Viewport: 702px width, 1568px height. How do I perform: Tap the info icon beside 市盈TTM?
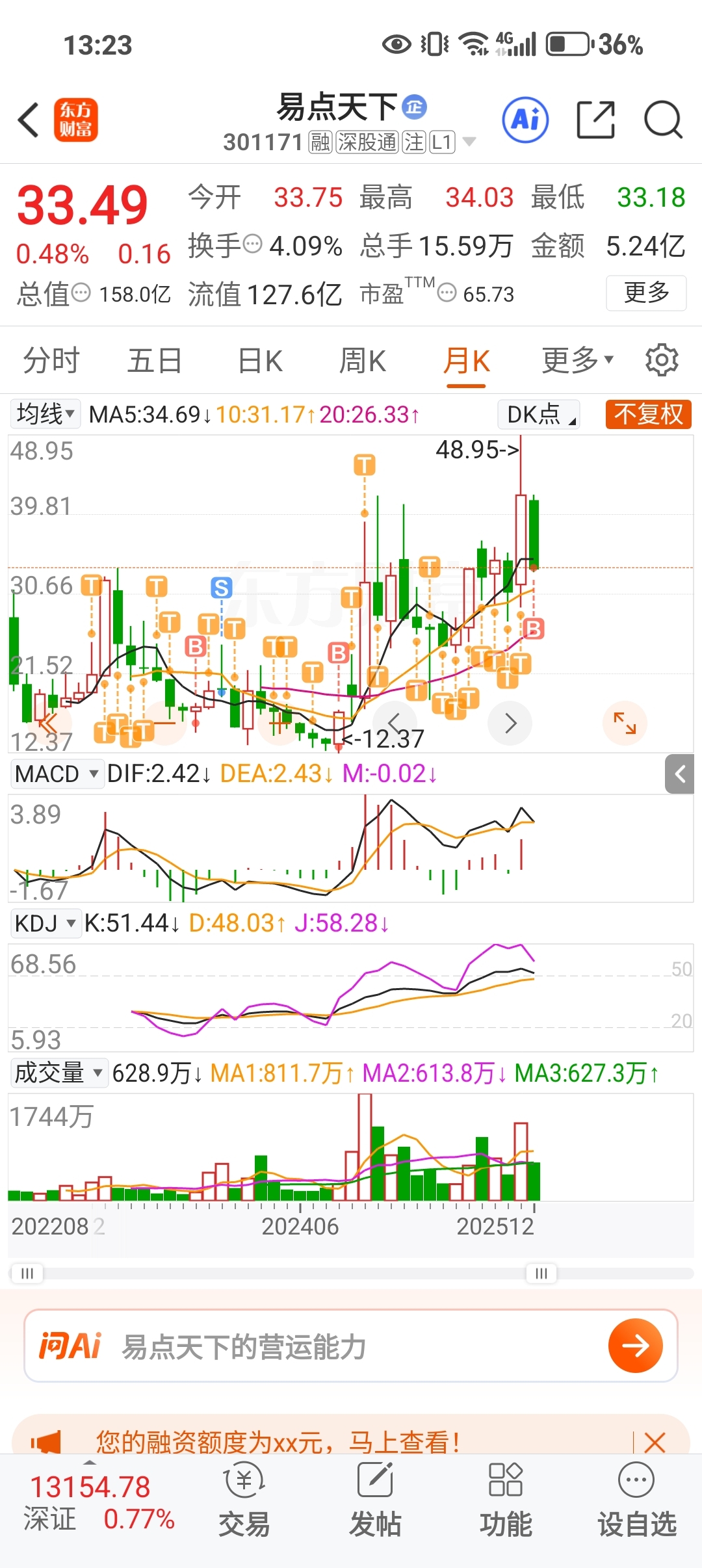[x=447, y=293]
